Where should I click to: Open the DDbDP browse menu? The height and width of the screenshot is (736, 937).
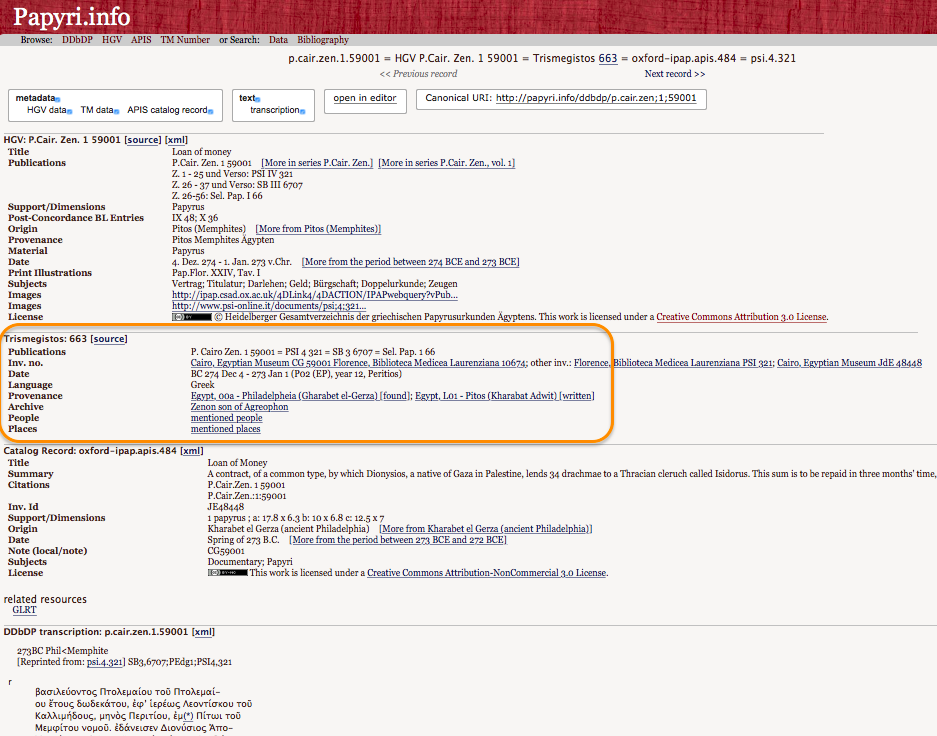click(77, 40)
